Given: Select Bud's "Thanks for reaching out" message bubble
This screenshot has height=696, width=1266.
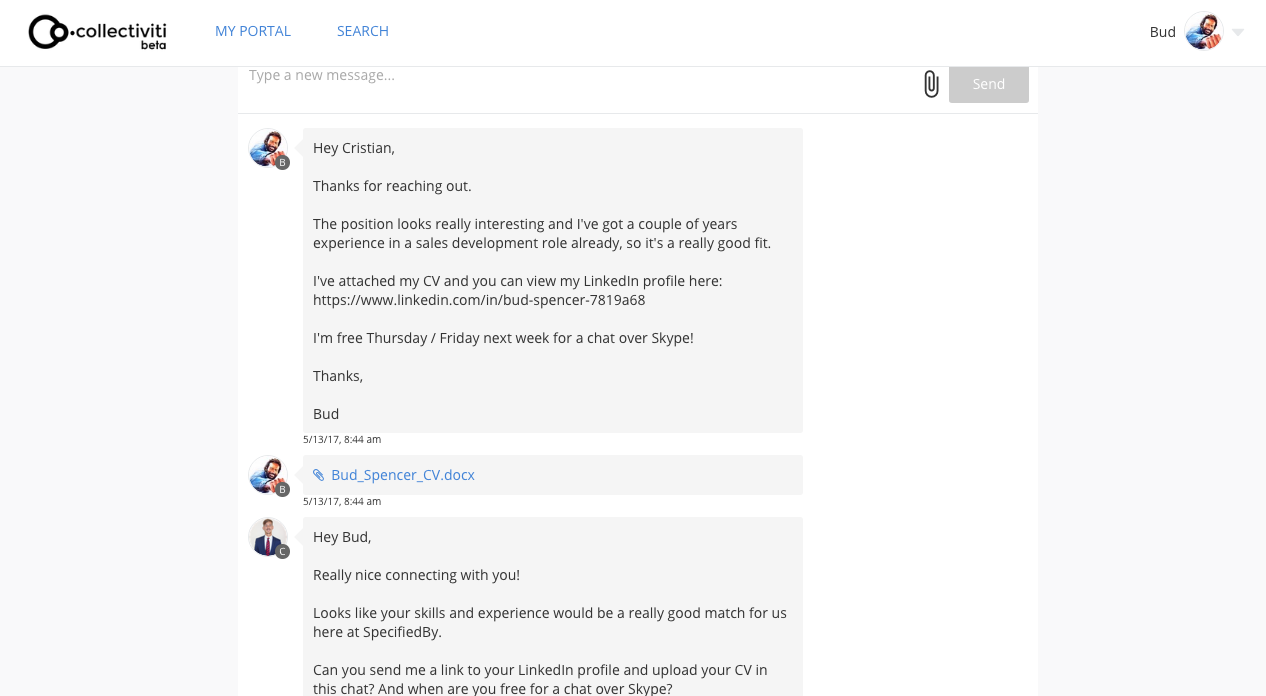Looking at the screenshot, I should click(x=552, y=280).
